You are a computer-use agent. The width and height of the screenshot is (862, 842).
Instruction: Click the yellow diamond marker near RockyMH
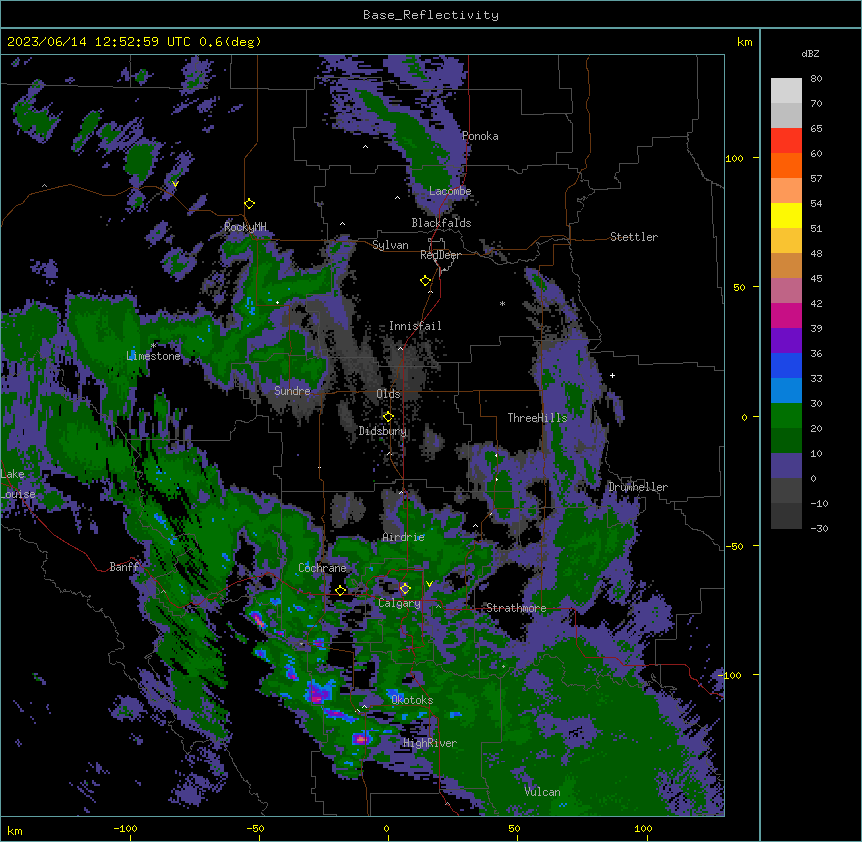coord(249,203)
